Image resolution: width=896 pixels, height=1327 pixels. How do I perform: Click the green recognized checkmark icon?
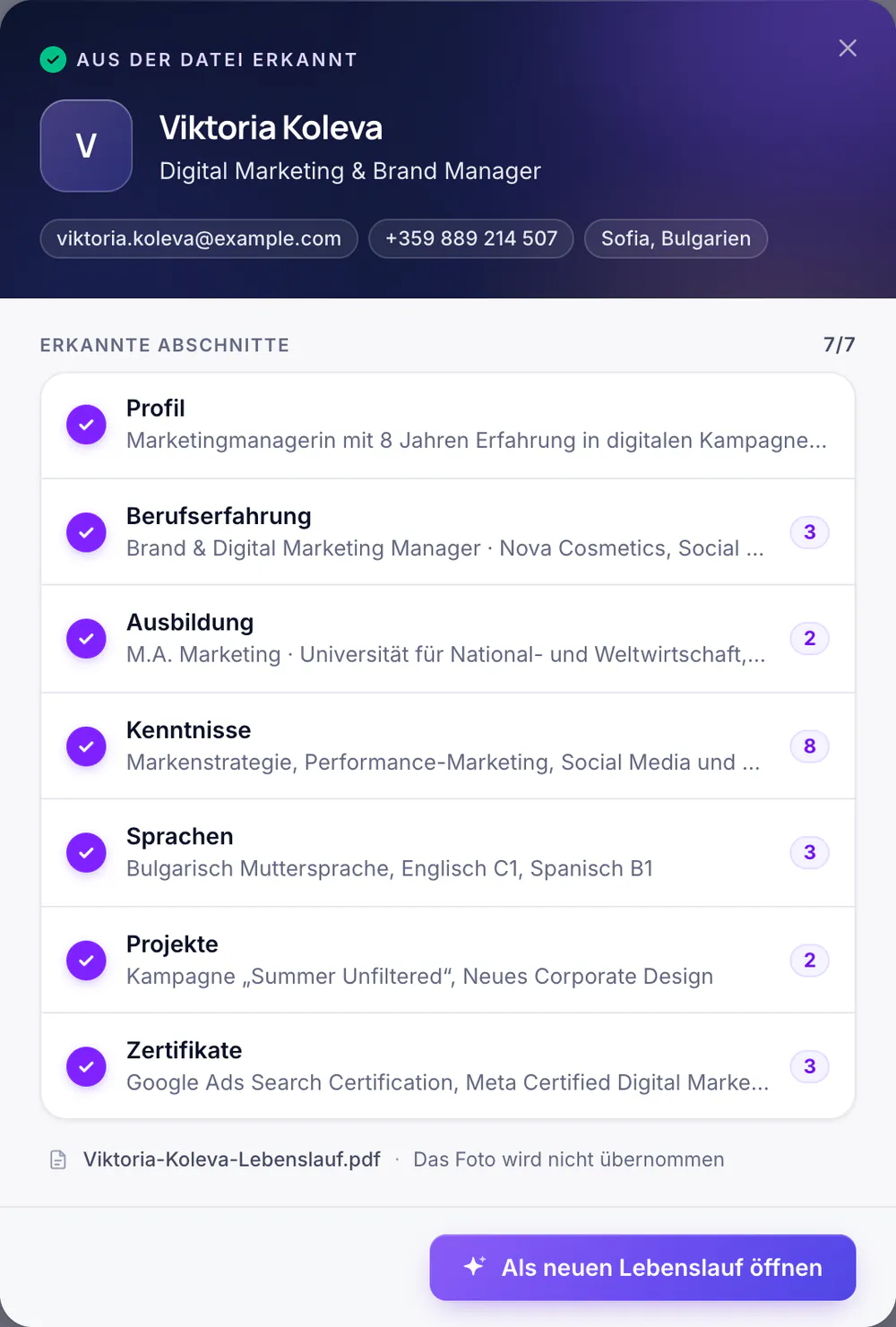click(53, 60)
